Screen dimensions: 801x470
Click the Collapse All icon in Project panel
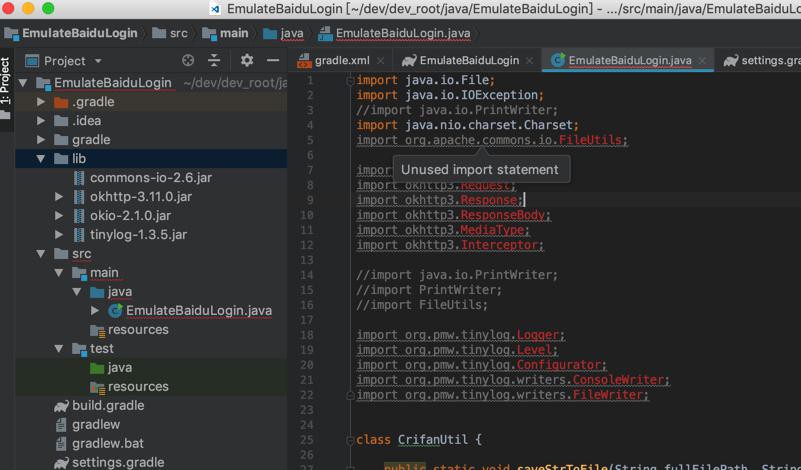214,61
